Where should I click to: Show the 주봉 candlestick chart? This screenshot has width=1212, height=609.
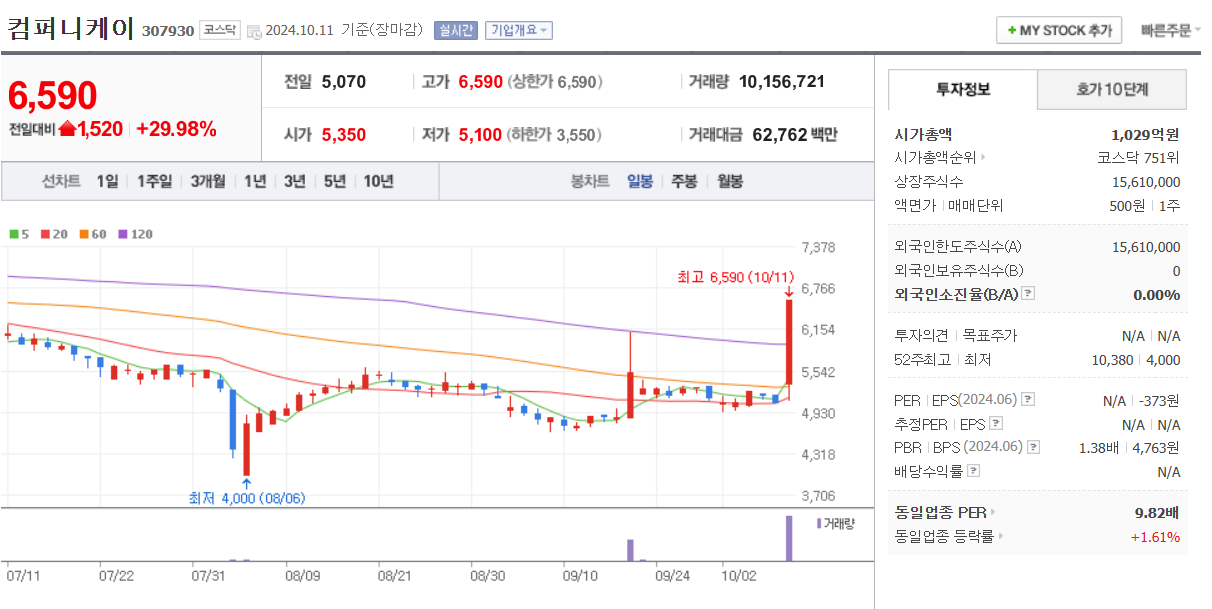pyautogui.click(x=684, y=181)
